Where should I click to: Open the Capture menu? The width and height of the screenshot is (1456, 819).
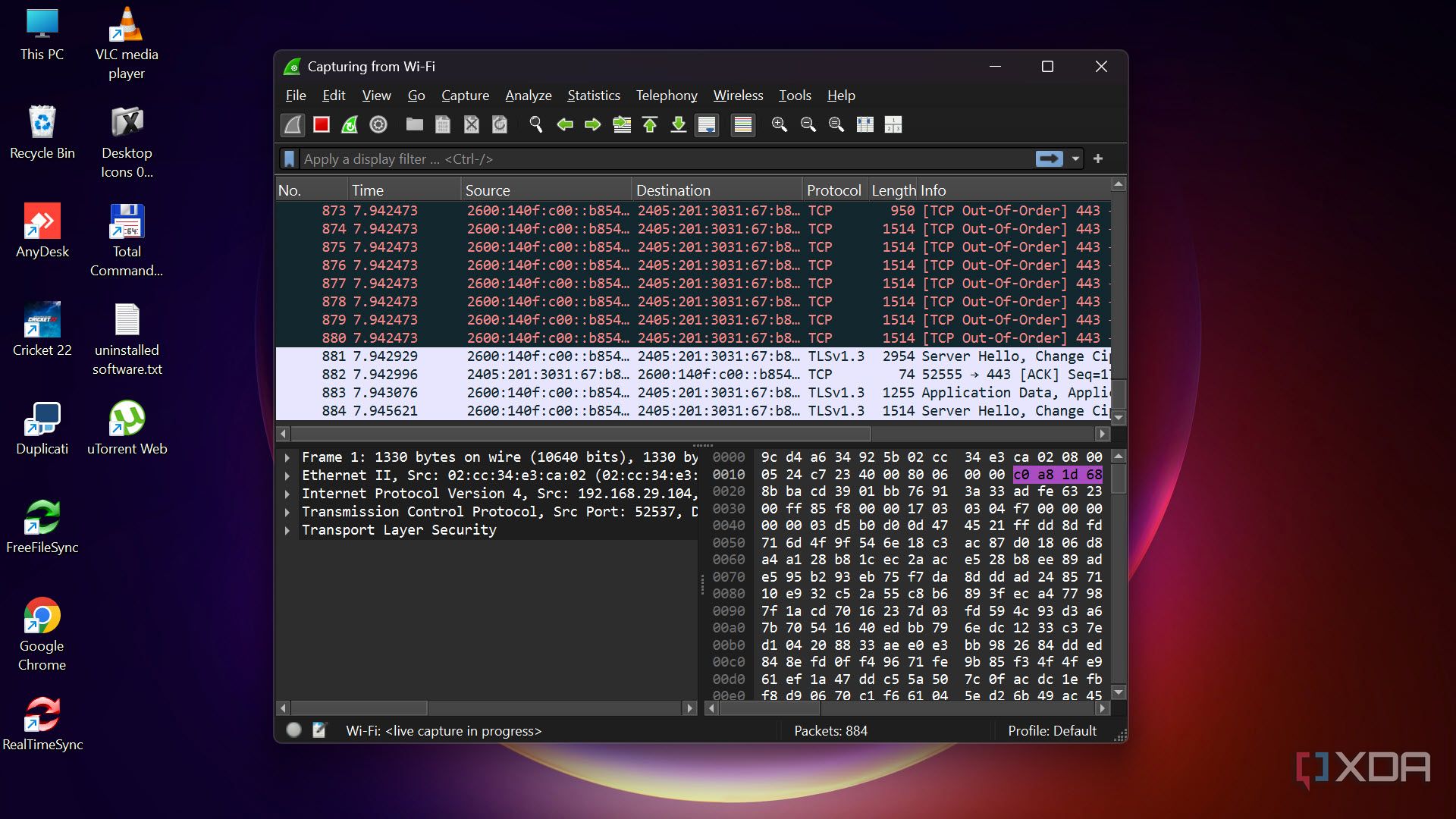point(465,96)
